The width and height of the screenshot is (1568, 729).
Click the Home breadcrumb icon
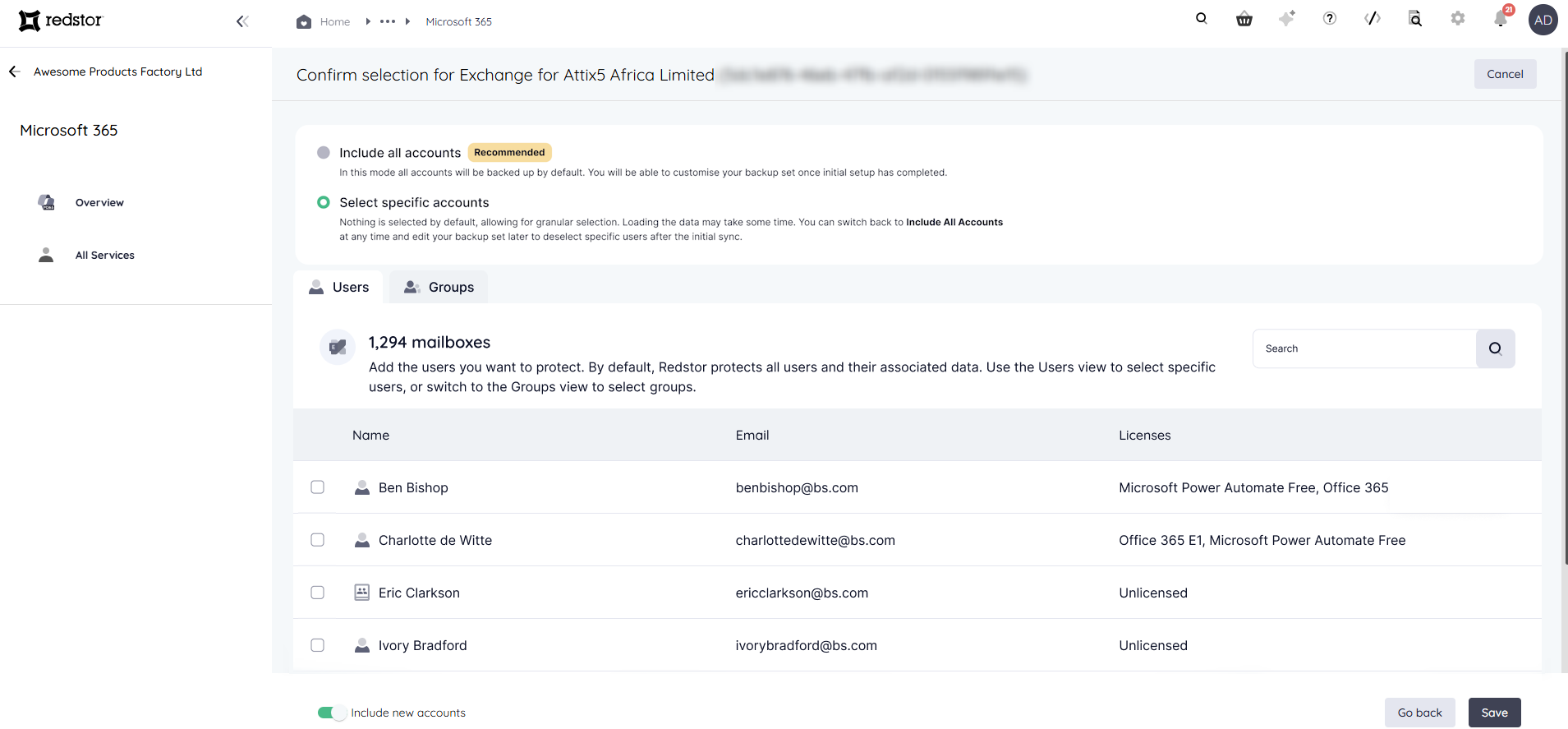[304, 21]
